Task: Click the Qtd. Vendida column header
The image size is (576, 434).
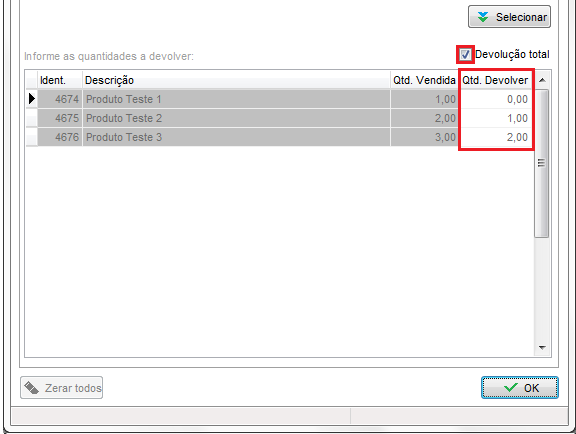Action: tap(424, 80)
